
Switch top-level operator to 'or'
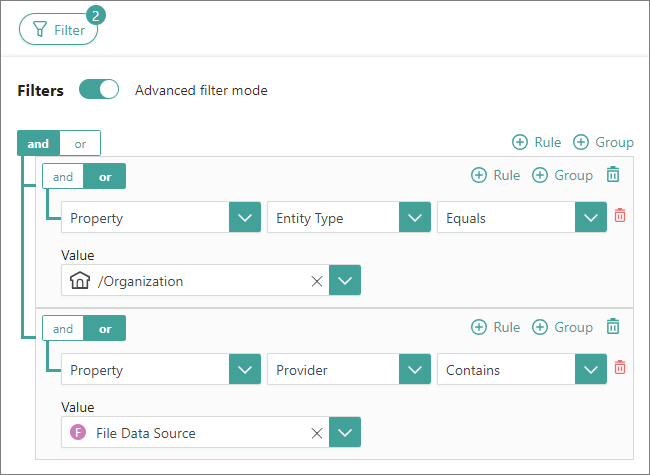[80, 144]
